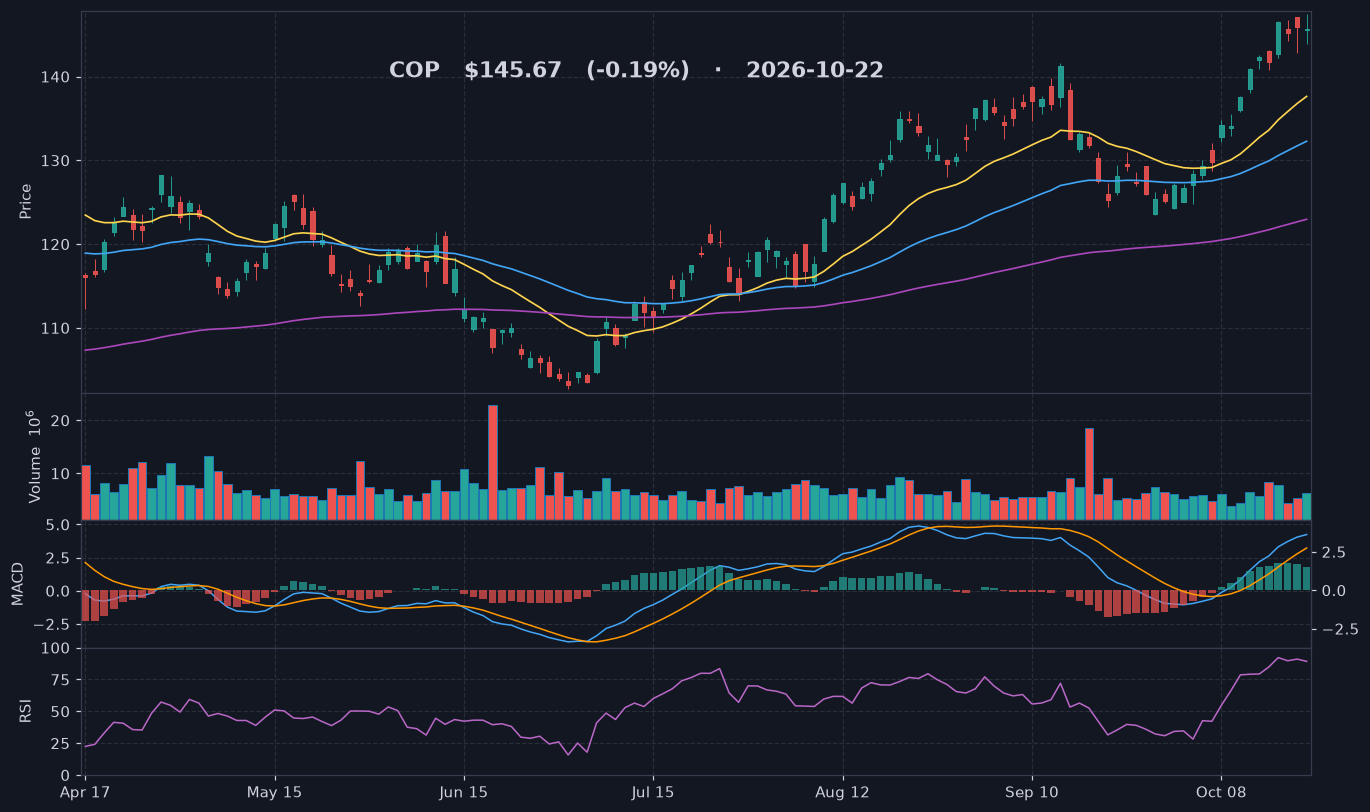
Task: Click the 140 tick on the Price axis
Action: pyautogui.click(x=56, y=78)
